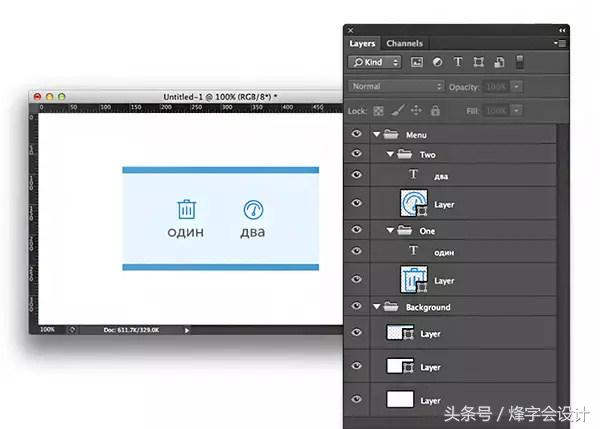Open the Normal blend mode dropdown
The image size is (600, 429).
[x=396, y=86]
